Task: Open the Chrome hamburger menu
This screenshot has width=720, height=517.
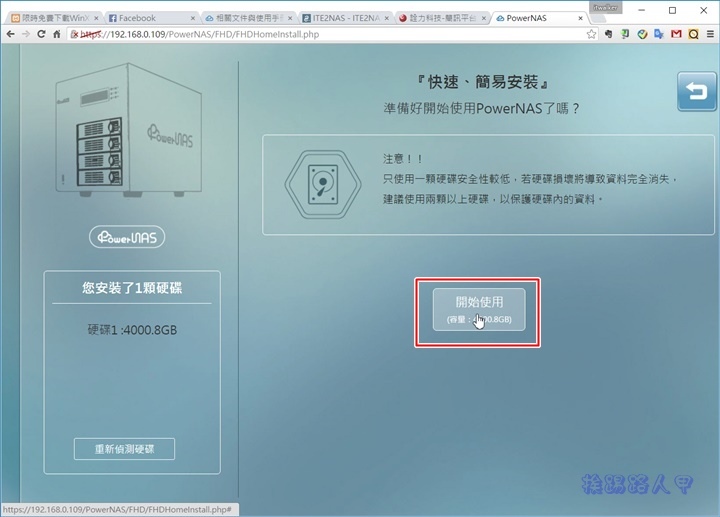Action: 710,34
